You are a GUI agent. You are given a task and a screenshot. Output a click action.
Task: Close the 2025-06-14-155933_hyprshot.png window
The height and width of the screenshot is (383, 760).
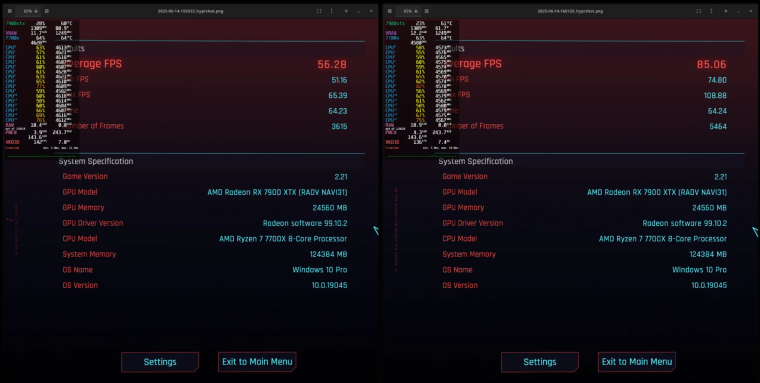[371, 11]
